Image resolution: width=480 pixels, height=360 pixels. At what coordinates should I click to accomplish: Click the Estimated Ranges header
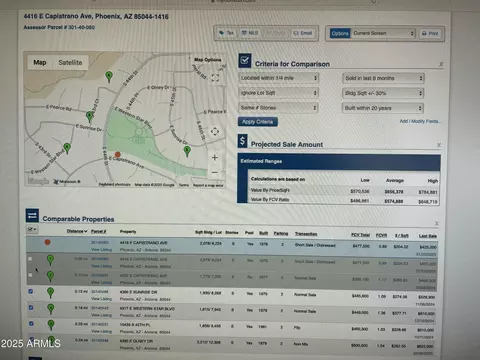pyautogui.click(x=339, y=161)
